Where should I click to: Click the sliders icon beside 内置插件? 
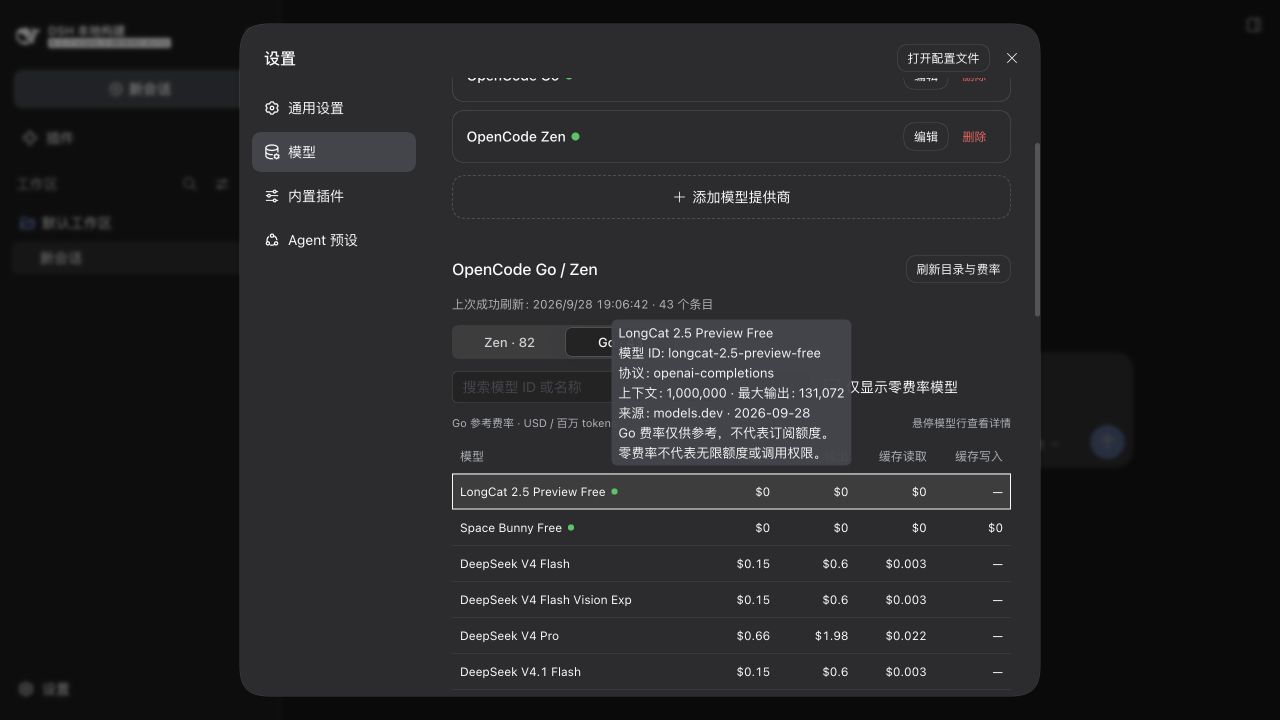(x=272, y=196)
